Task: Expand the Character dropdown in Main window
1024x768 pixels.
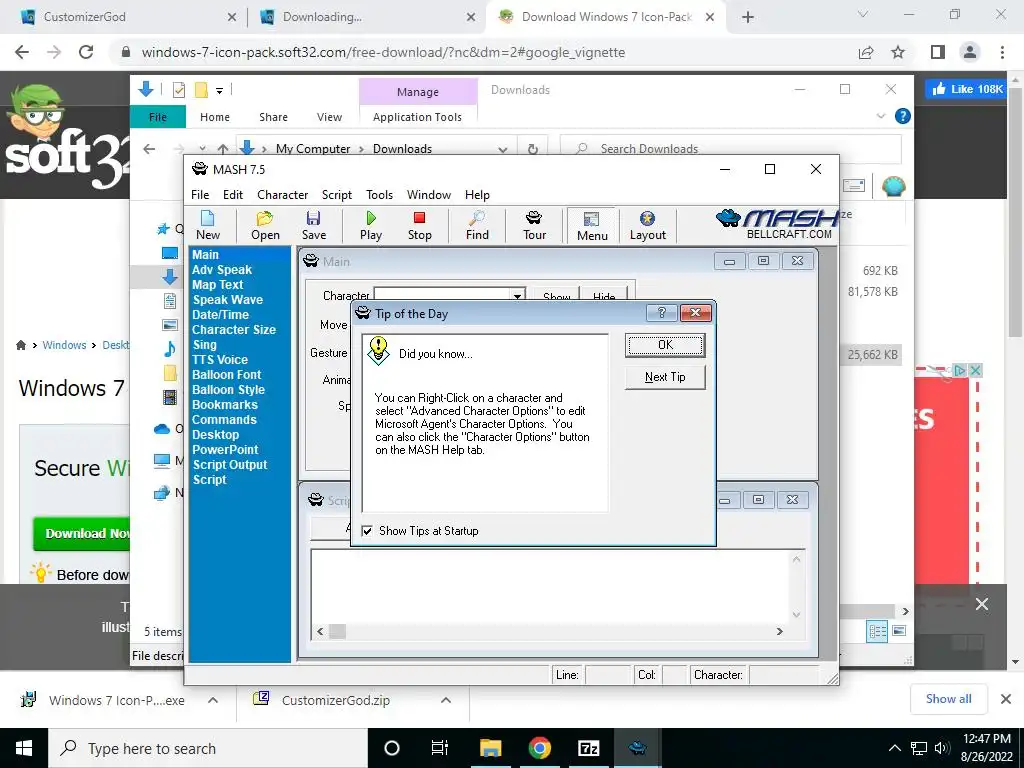Action: click(517, 296)
